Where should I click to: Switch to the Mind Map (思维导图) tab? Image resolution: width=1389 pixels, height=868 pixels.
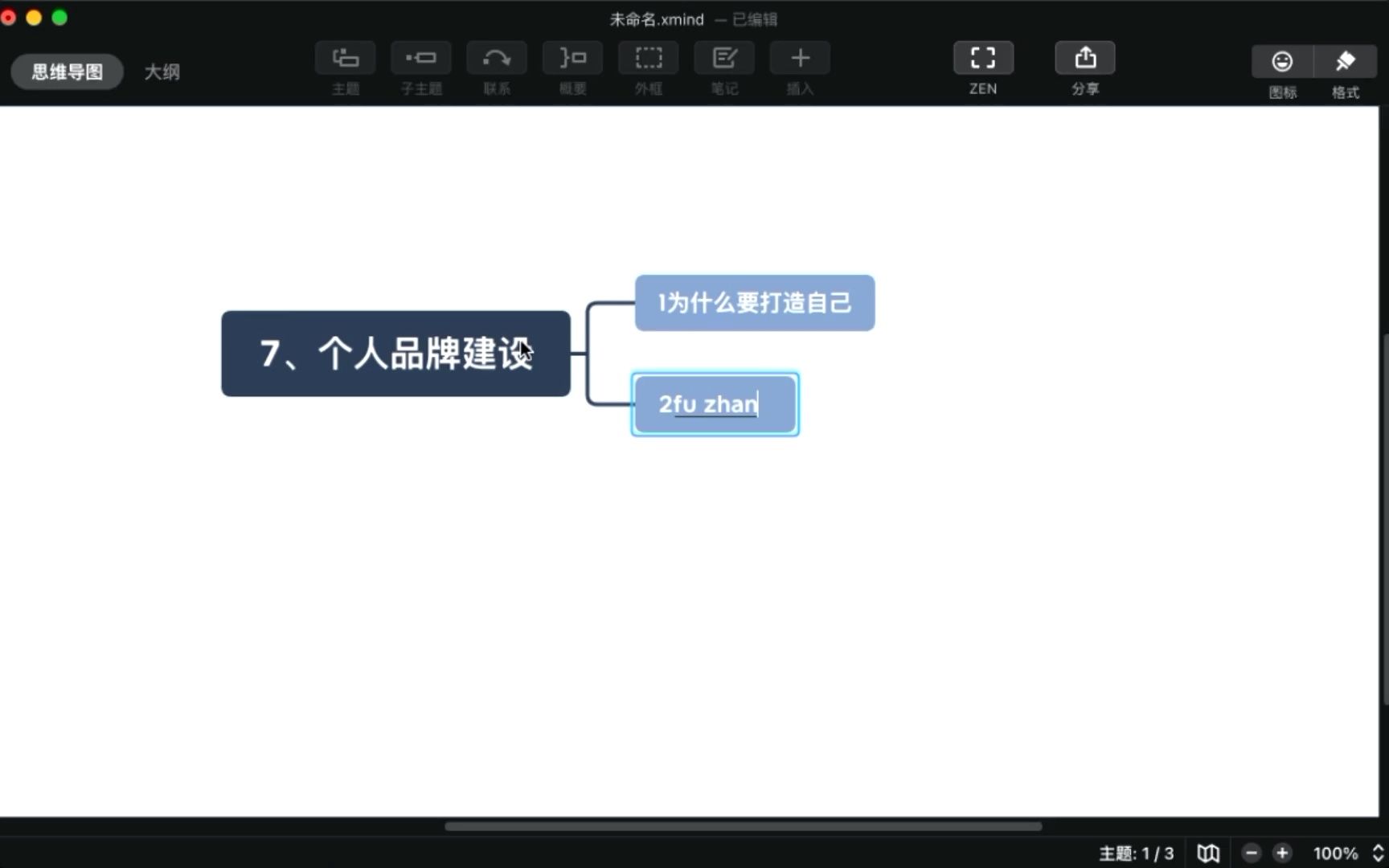coord(68,72)
